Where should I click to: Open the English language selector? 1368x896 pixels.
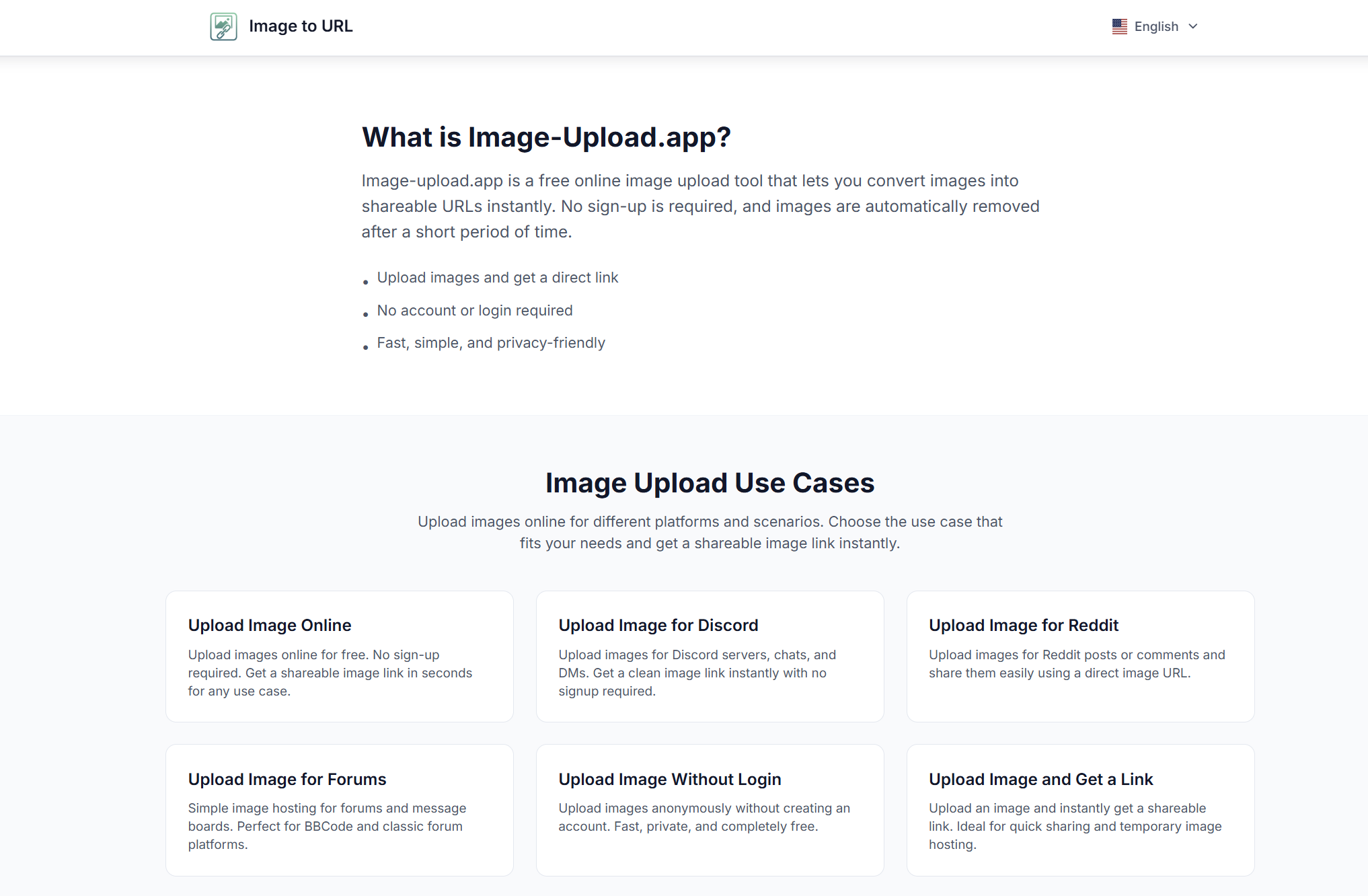coord(1155,27)
